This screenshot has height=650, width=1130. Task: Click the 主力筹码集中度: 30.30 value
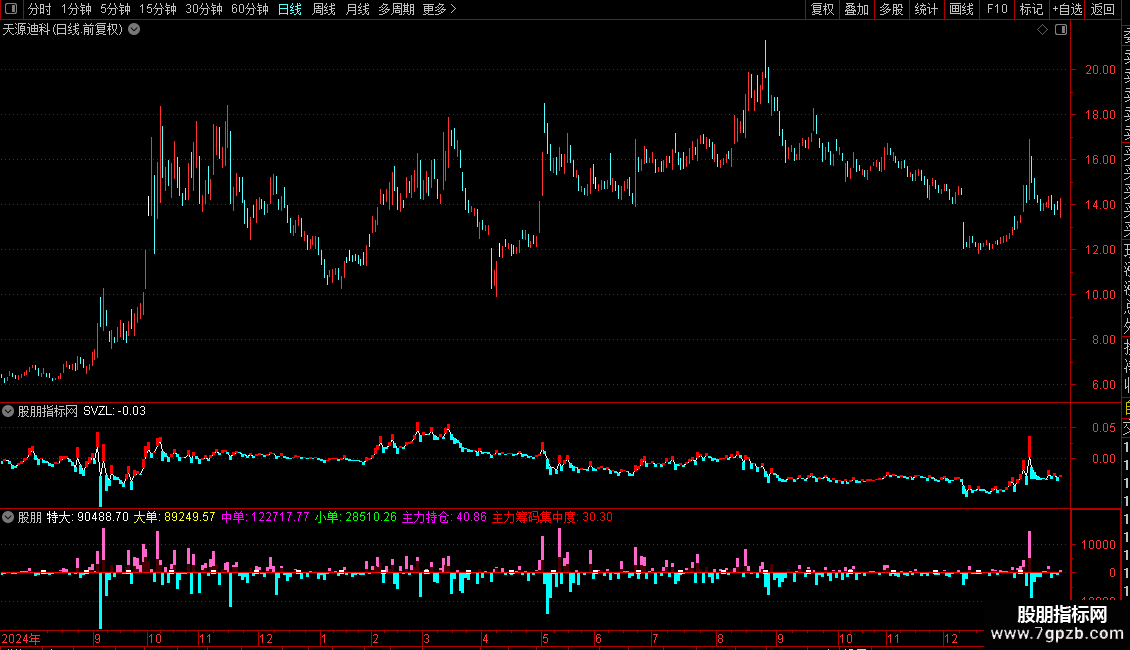pos(552,517)
